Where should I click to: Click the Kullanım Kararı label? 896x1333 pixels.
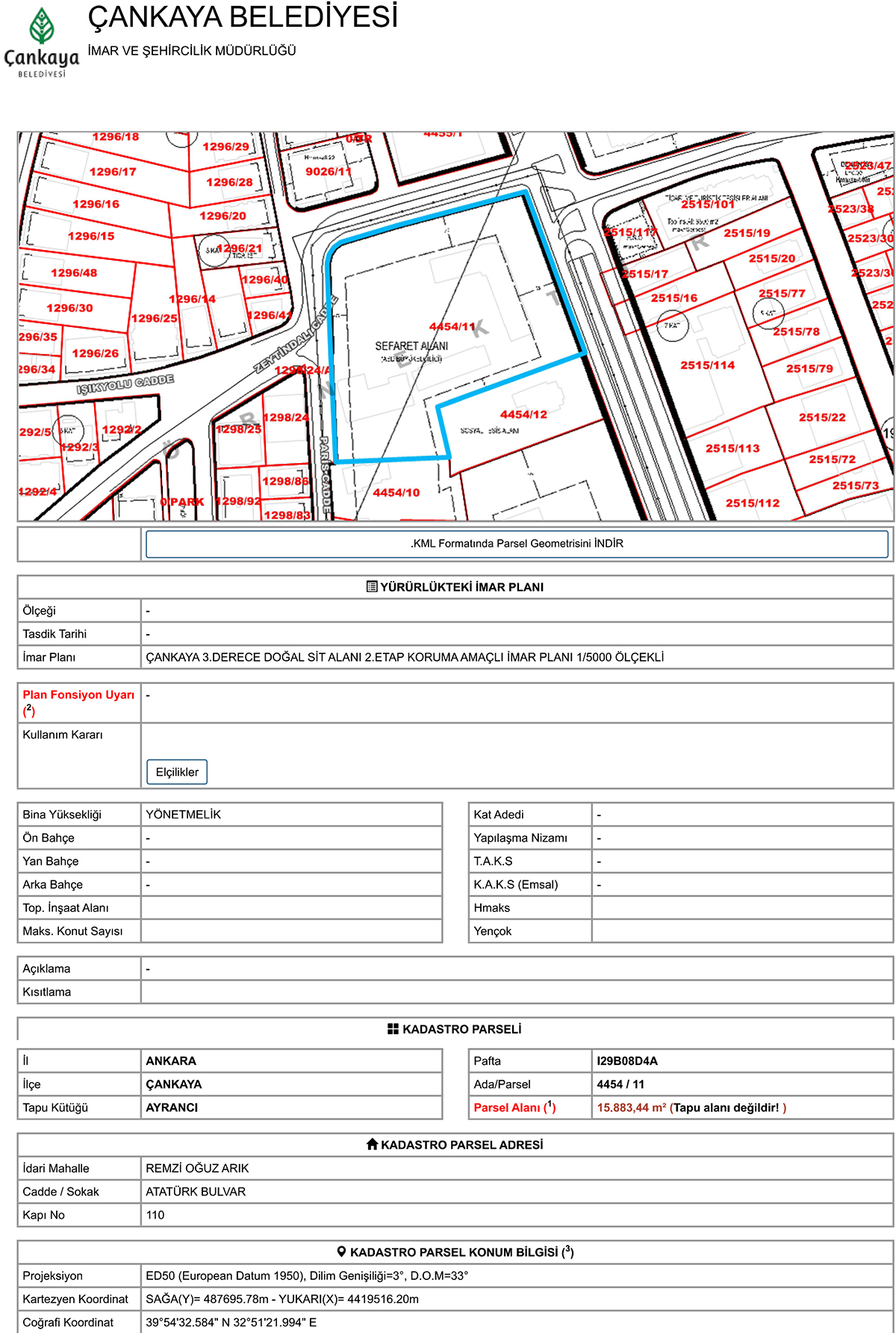[63, 735]
